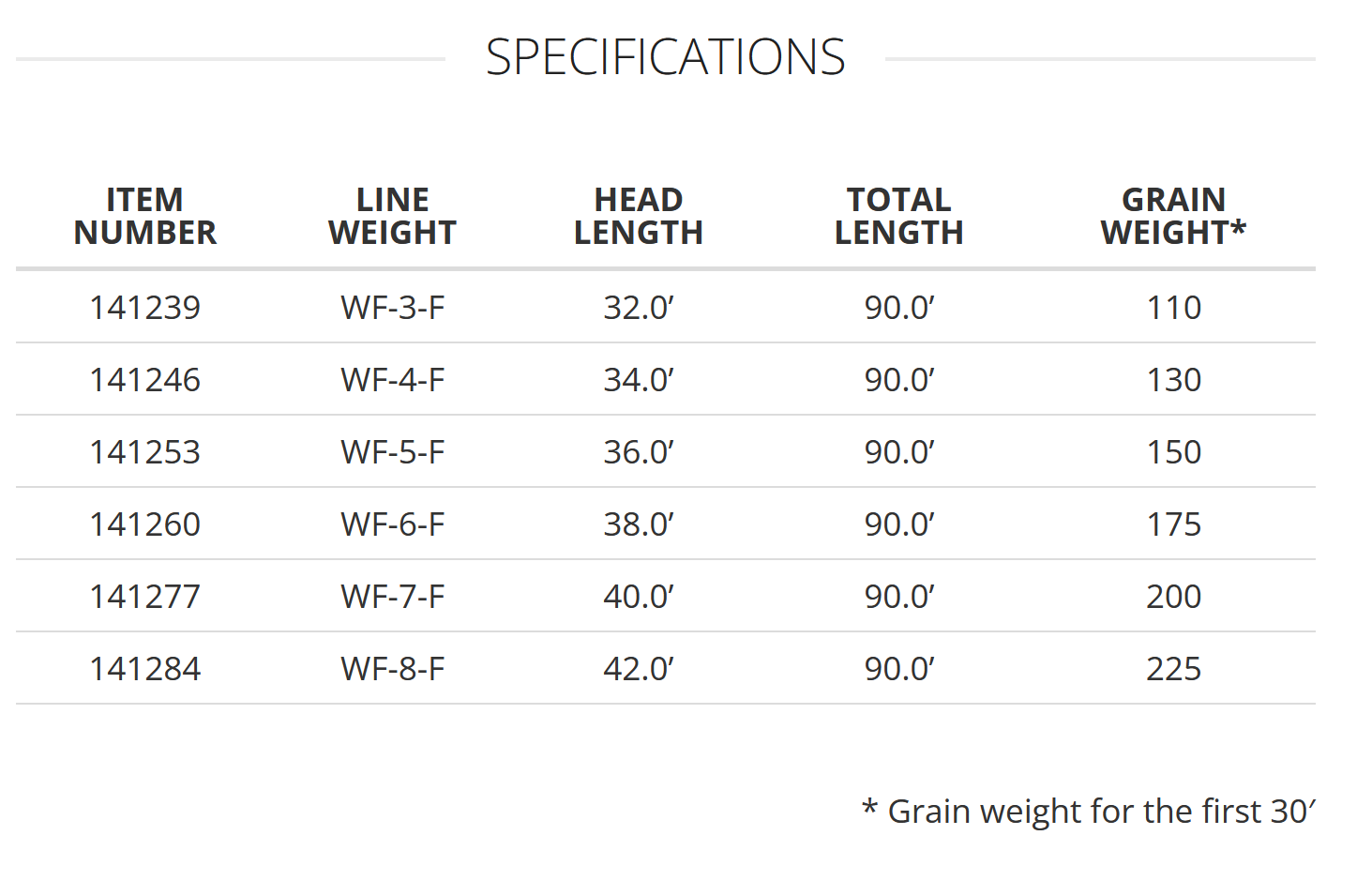Screen dimensions: 1372x896
Task: Select item number 141246
Action: (x=145, y=380)
